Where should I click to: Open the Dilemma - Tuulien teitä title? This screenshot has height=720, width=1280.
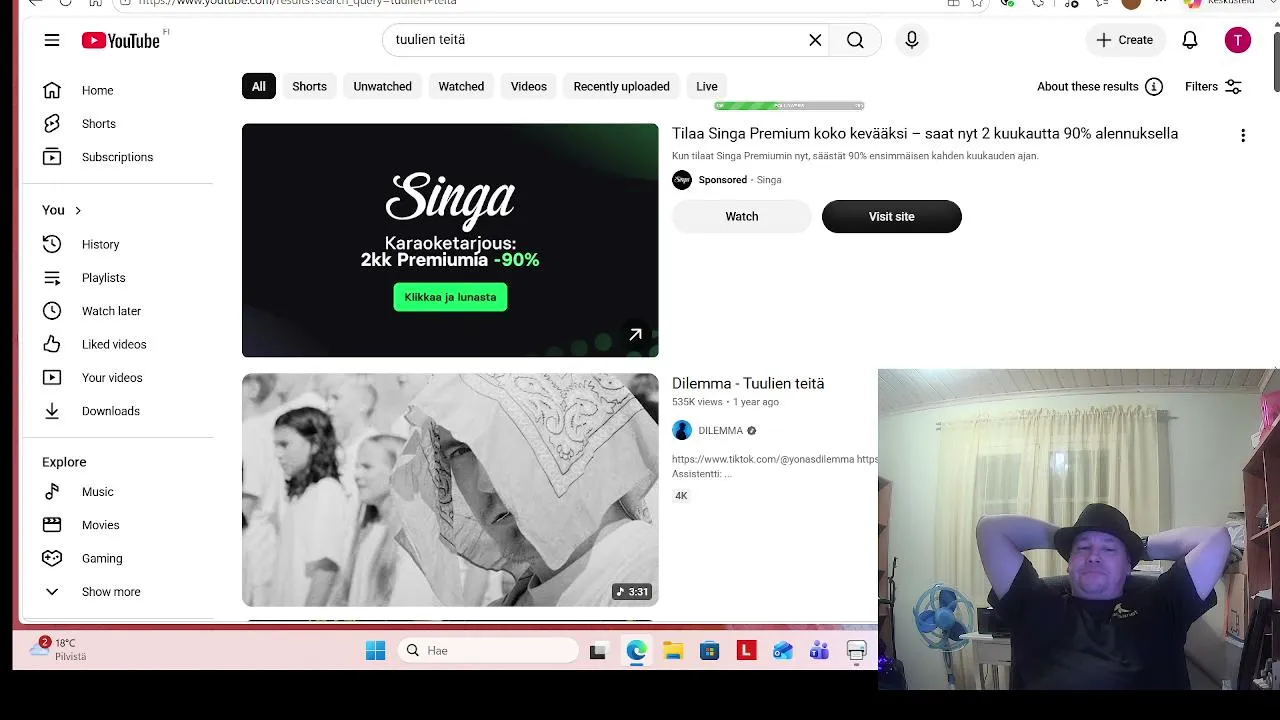748,383
